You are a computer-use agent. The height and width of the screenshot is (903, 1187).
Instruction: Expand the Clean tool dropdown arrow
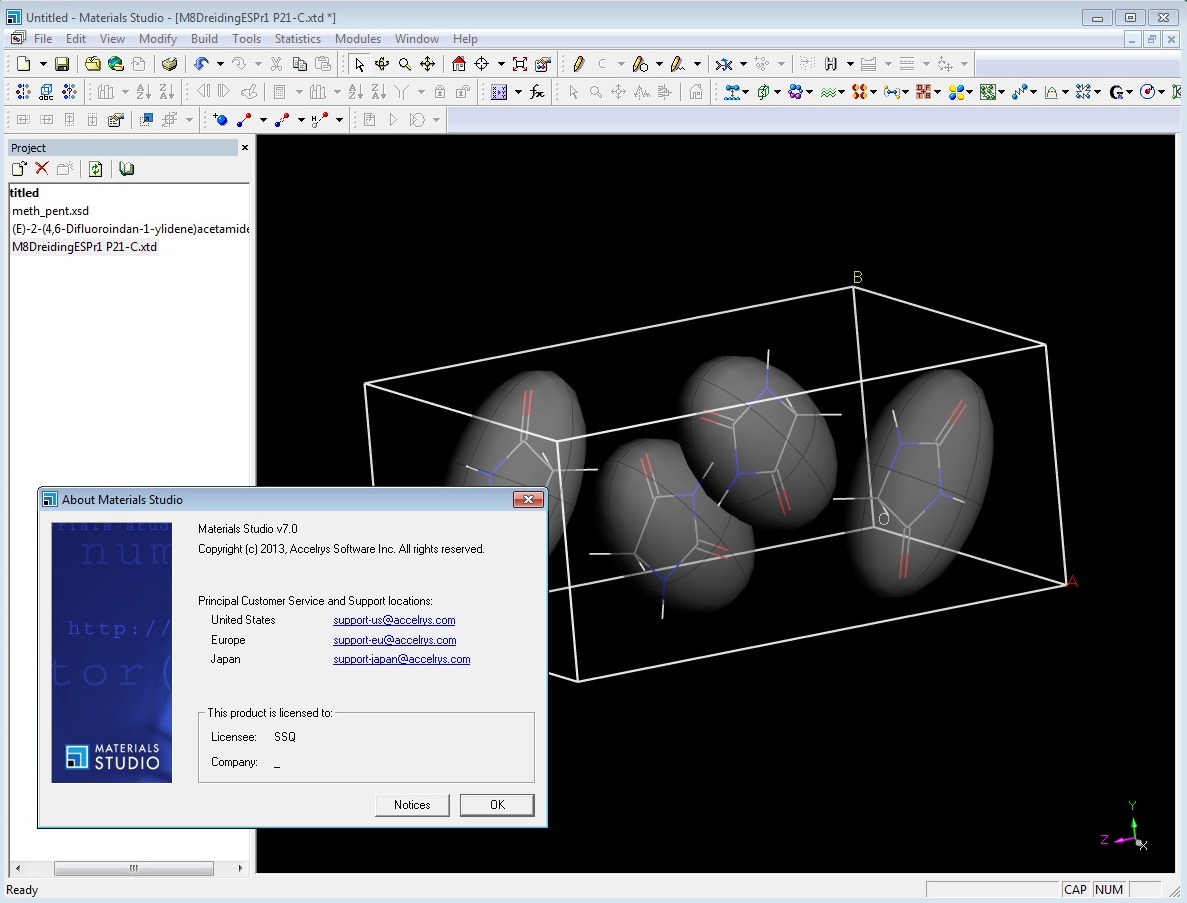[743, 64]
